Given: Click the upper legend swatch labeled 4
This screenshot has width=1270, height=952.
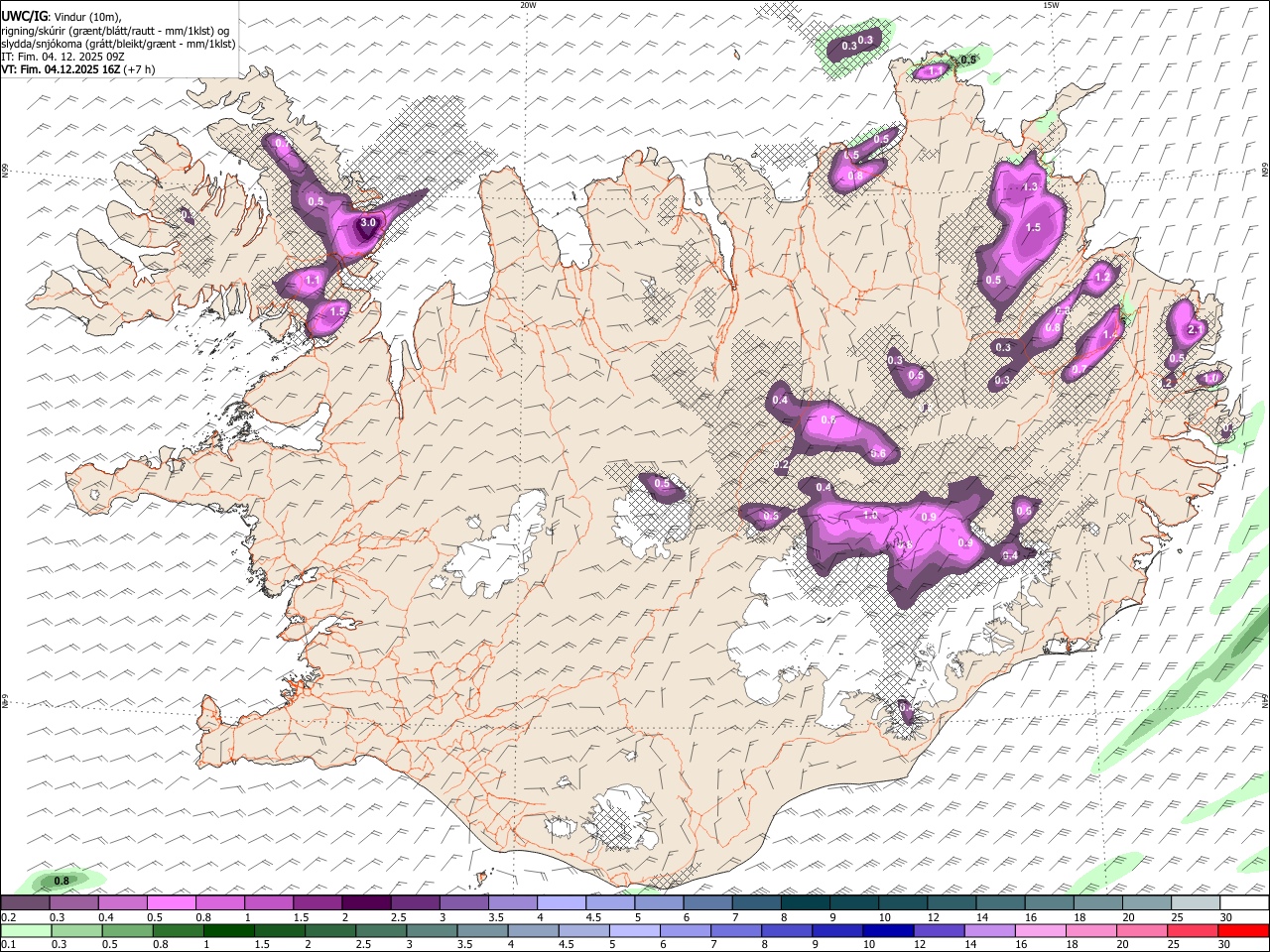Looking at the screenshot, I should tap(561, 902).
